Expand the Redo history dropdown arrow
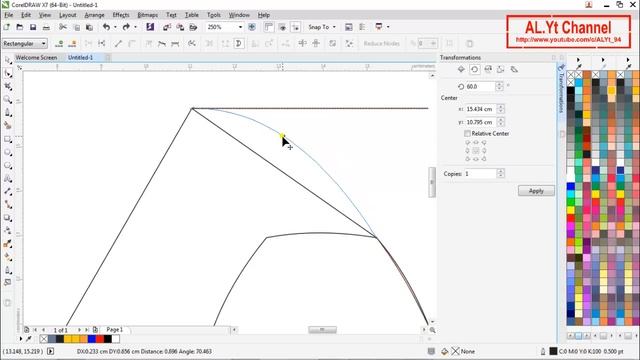The width and height of the screenshot is (640, 360). pos(135,27)
